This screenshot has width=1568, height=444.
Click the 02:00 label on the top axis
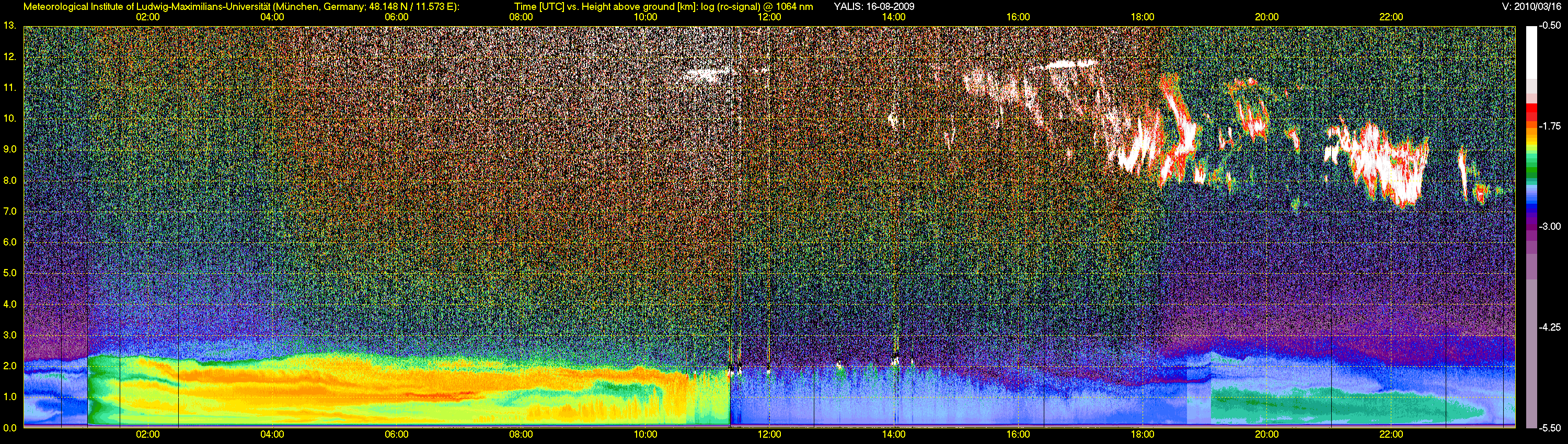[147, 17]
